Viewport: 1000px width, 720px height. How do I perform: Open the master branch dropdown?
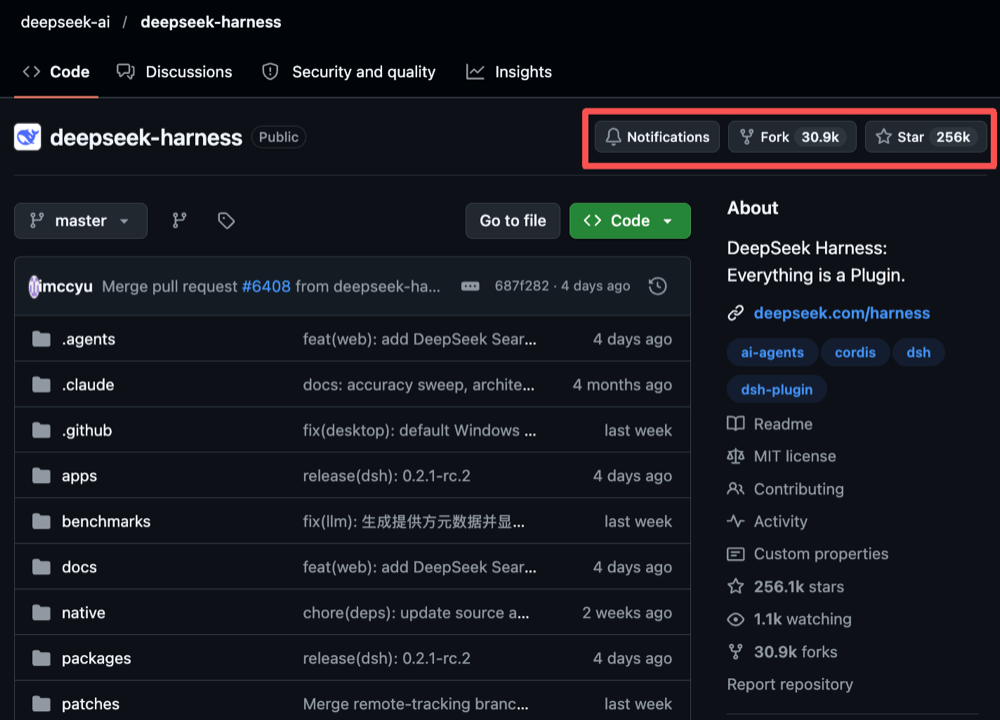[81, 221]
